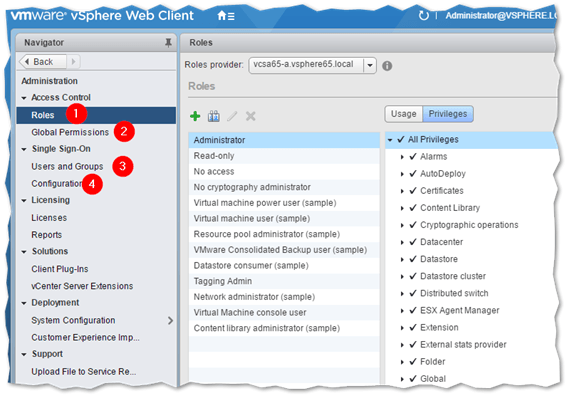567x396 pixels.
Task: Click the refresh icon in the header
Action: pos(423,16)
